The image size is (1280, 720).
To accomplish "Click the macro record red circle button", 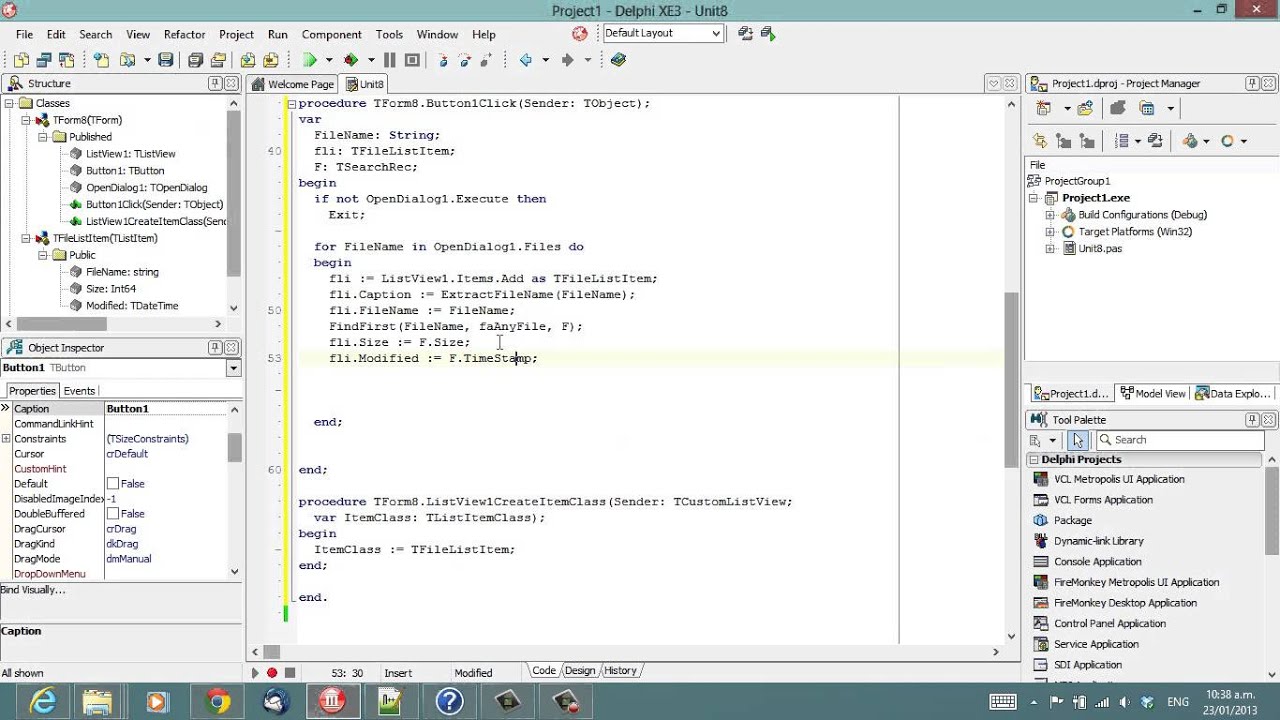I will click(272, 673).
